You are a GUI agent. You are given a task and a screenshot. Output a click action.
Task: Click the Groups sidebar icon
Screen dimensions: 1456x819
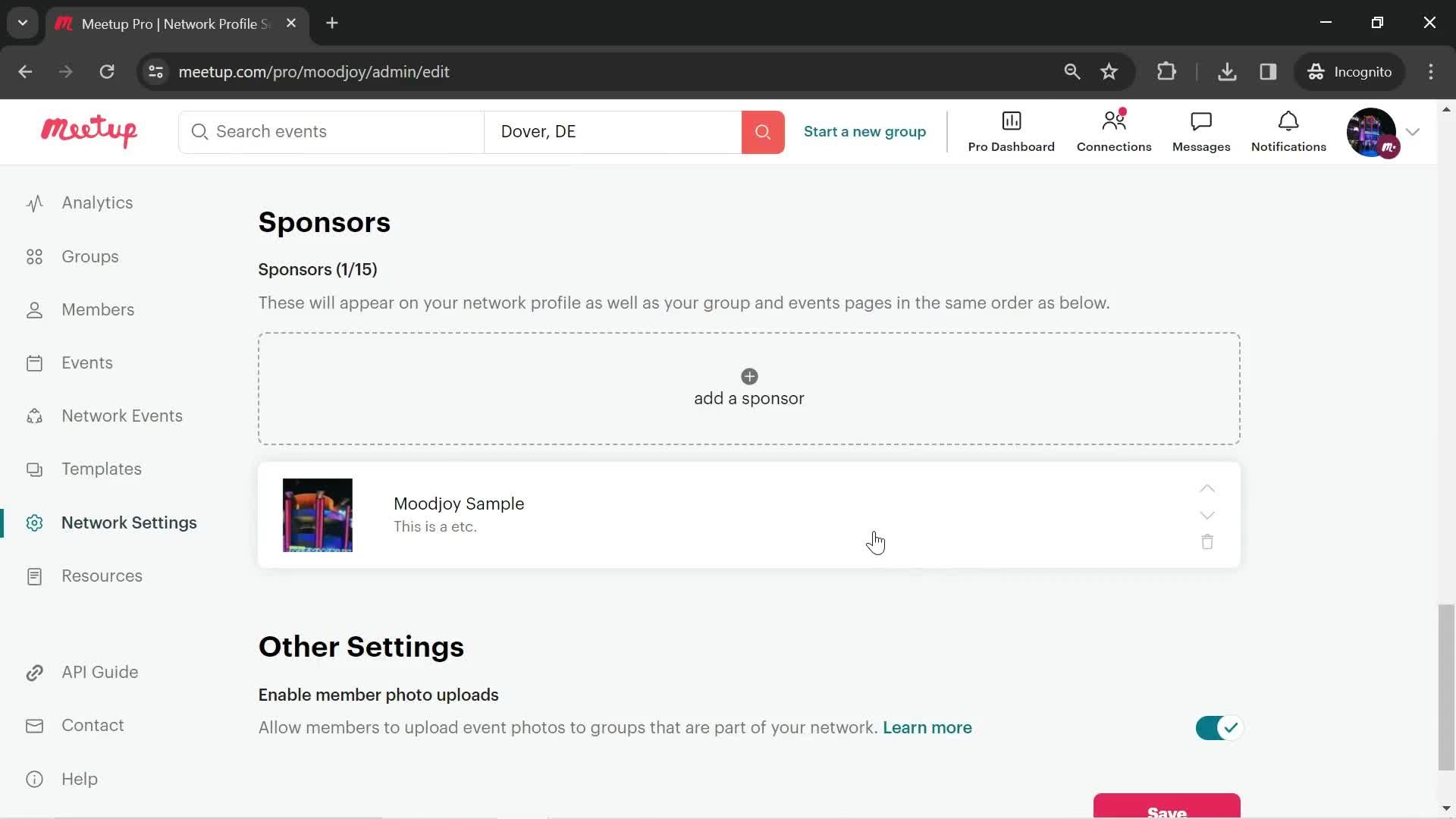pyautogui.click(x=34, y=256)
